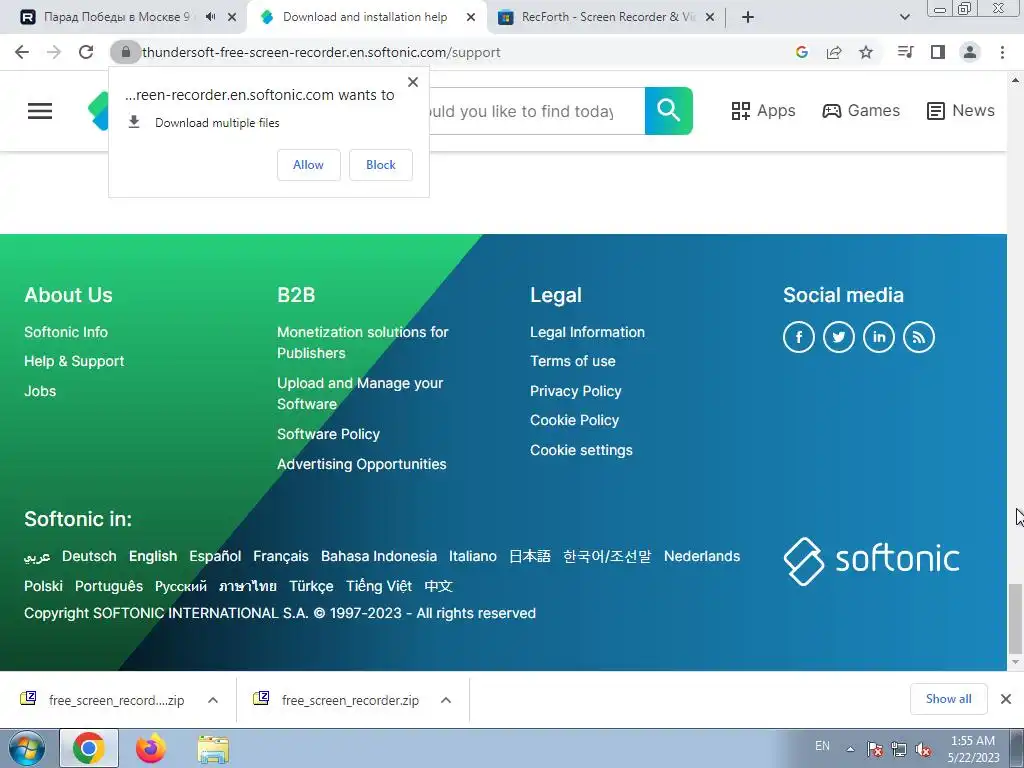Open Chrome side panel
This screenshot has width=1024, height=768.
click(938, 52)
